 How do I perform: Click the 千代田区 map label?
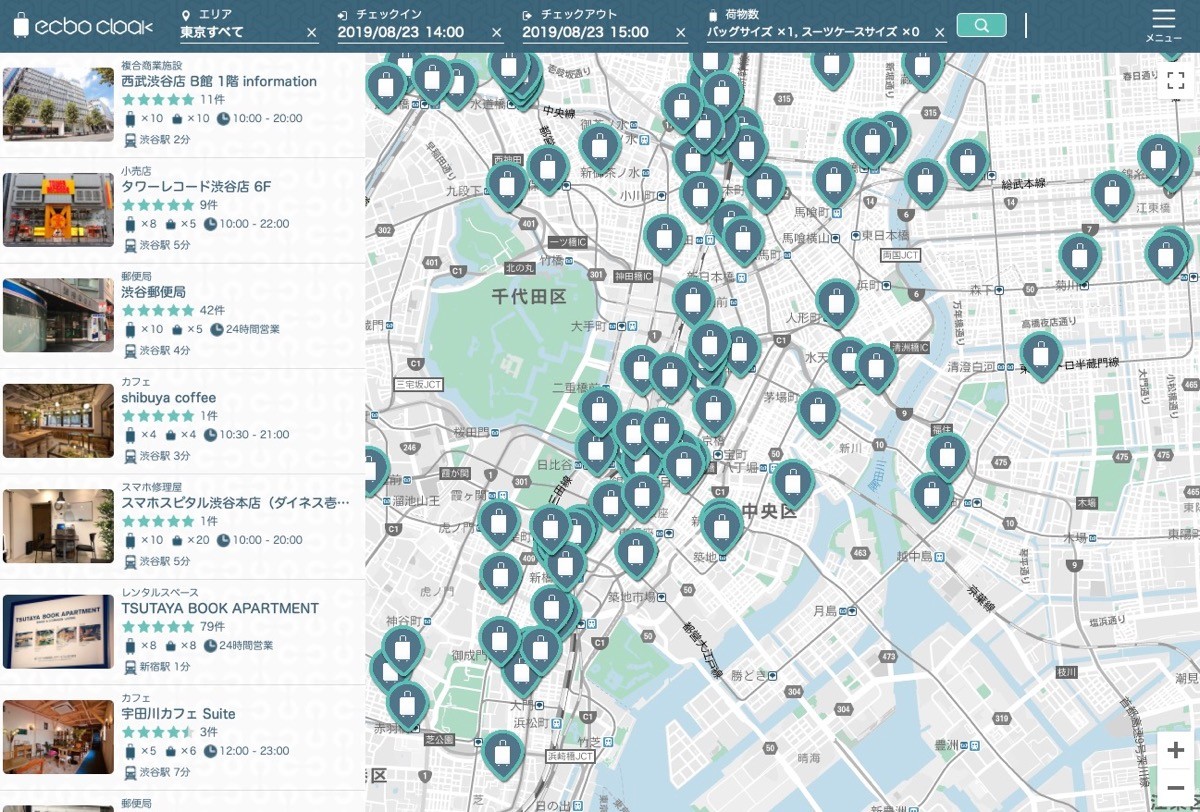click(529, 296)
